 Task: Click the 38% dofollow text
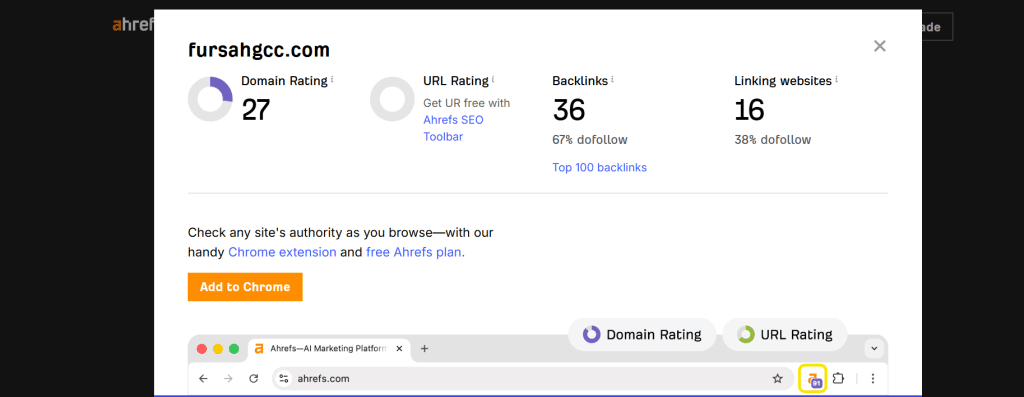pos(773,140)
